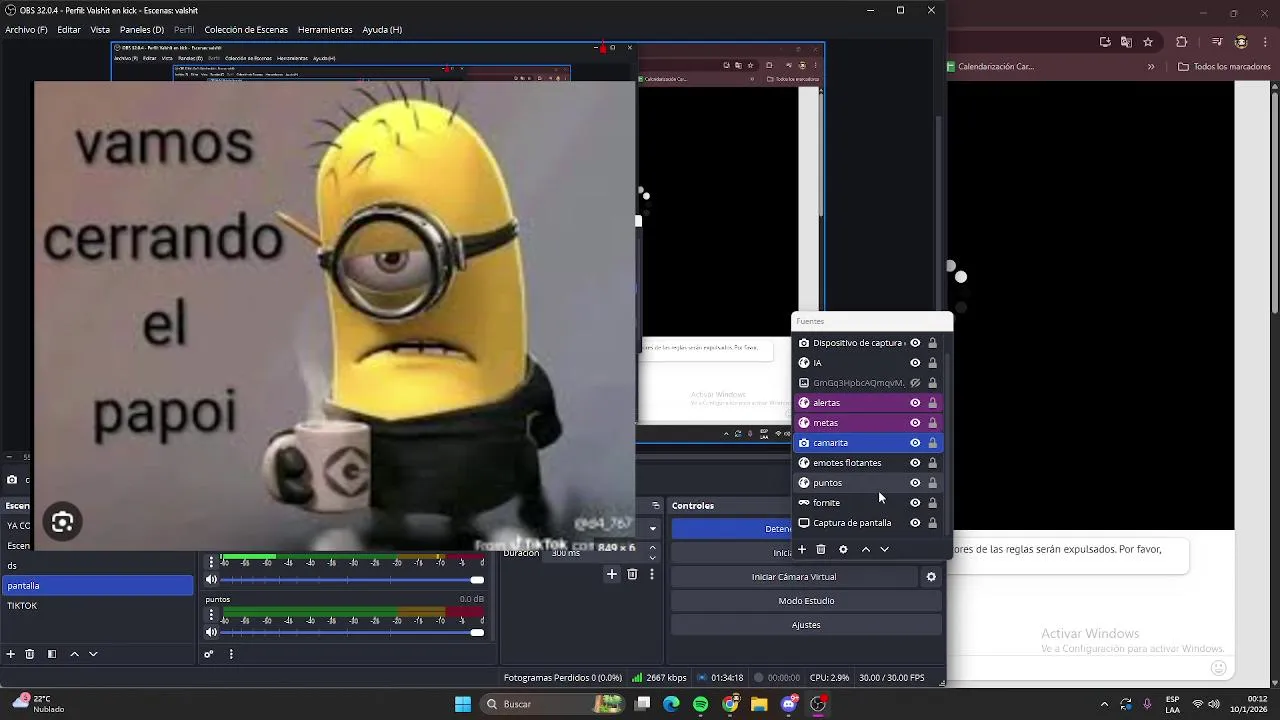Hide the camarita source

[915, 443]
